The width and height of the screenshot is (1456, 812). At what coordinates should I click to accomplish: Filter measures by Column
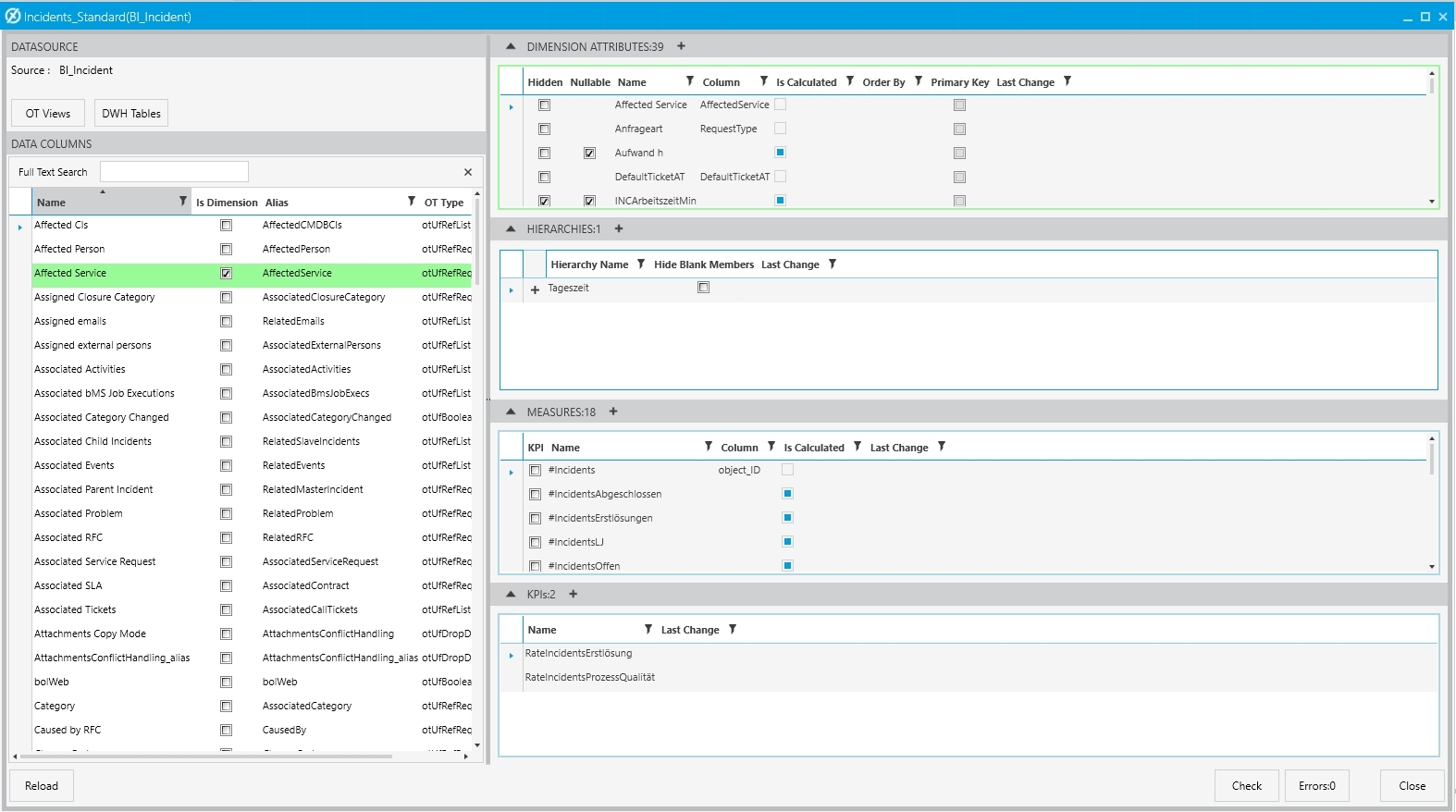pyautogui.click(x=771, y=447)
